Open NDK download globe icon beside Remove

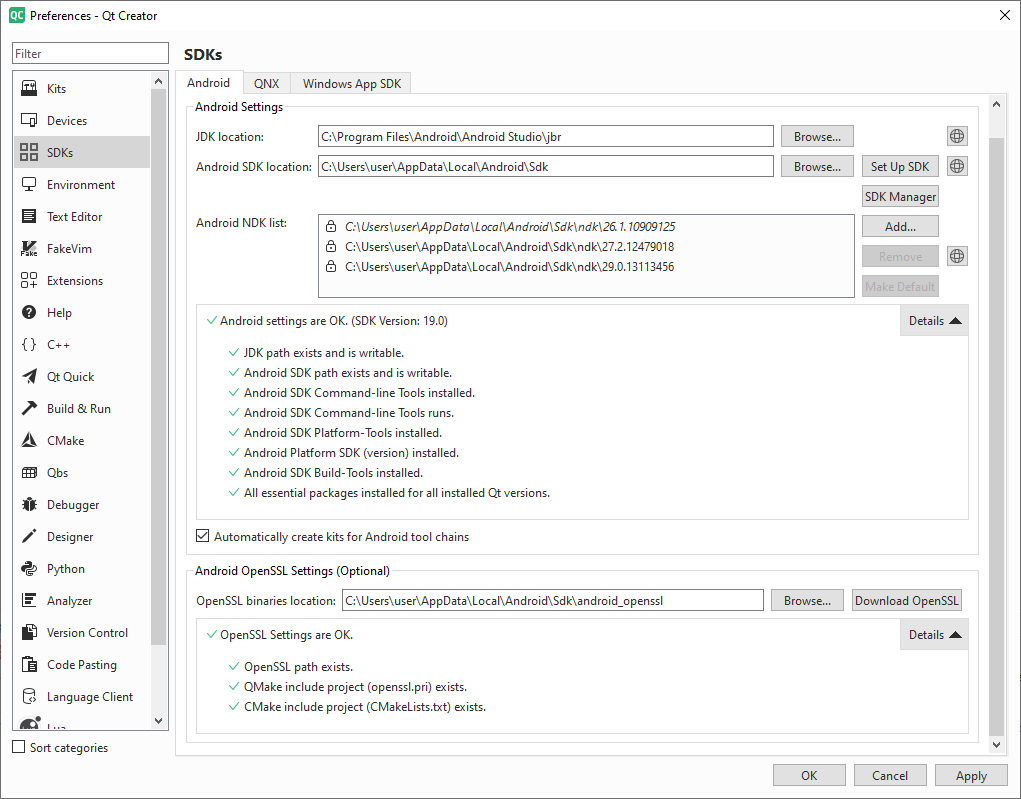pyautogui.click(x=957, y=256)
